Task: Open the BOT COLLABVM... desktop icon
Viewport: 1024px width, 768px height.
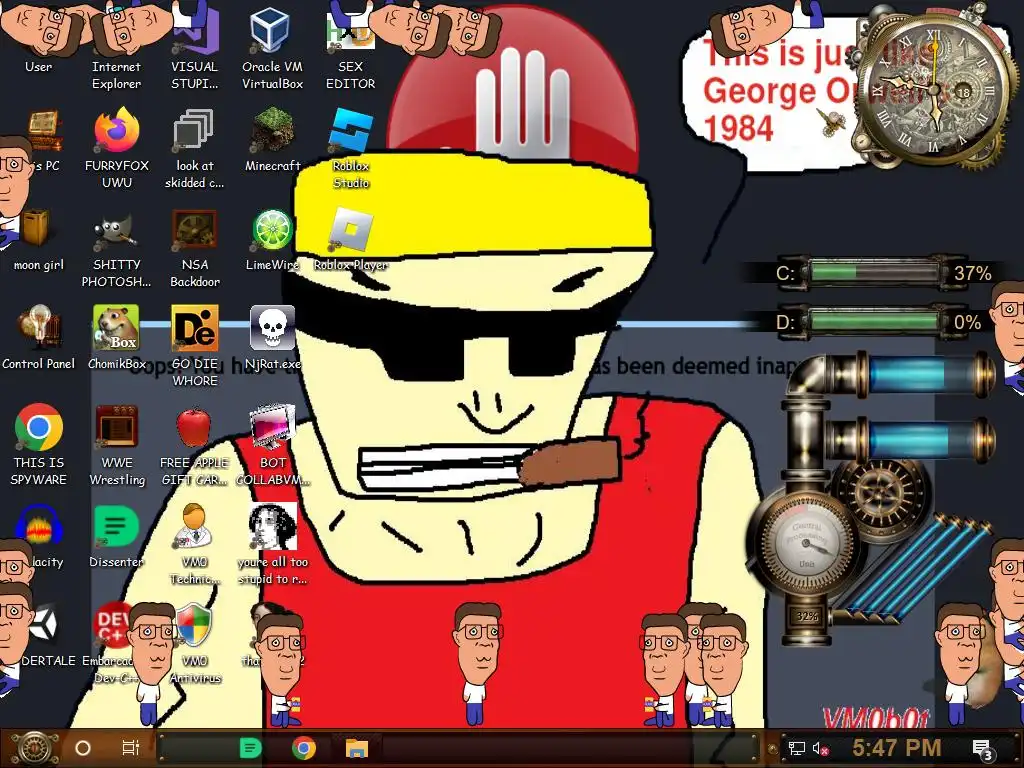Action: 272,444
